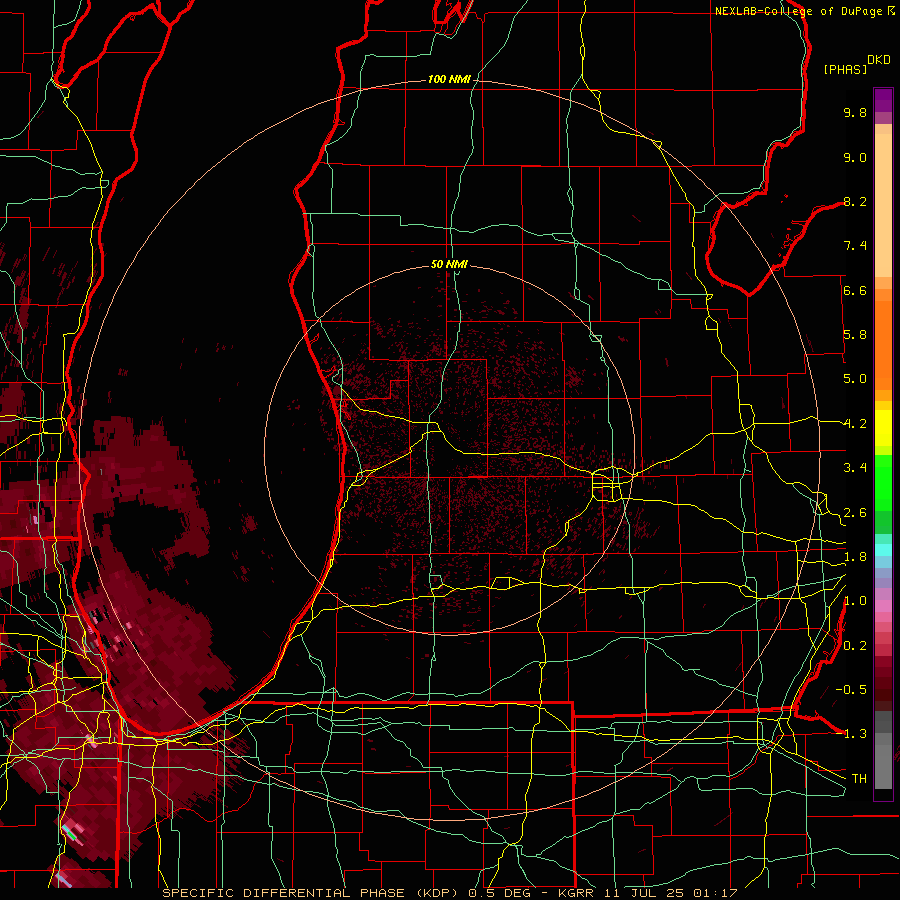900x900 pixels.
Task: Select the gray segment at the color bar bottom
Action: coord(883,750)
